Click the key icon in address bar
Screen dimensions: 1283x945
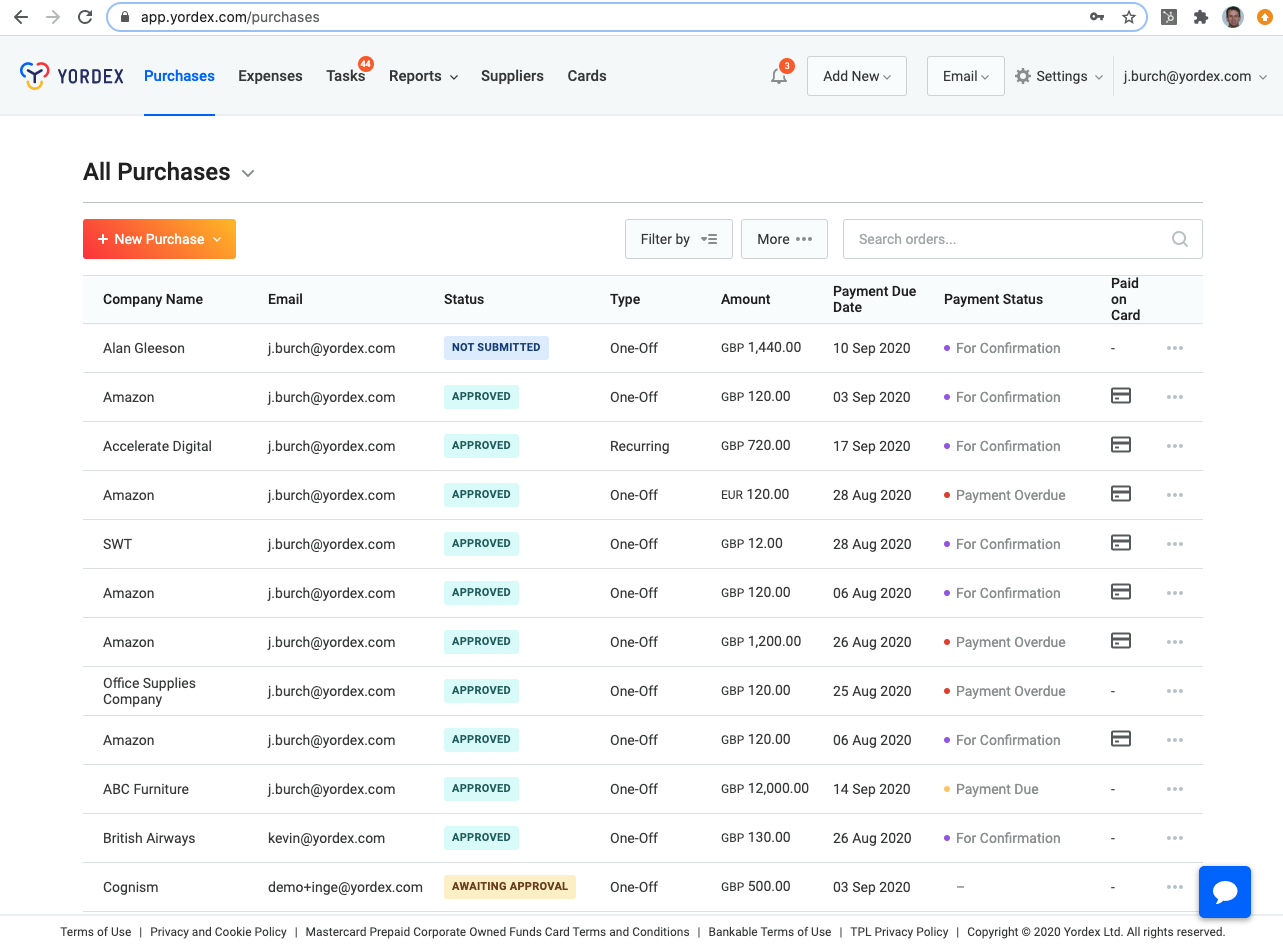tap(1097, 17)
